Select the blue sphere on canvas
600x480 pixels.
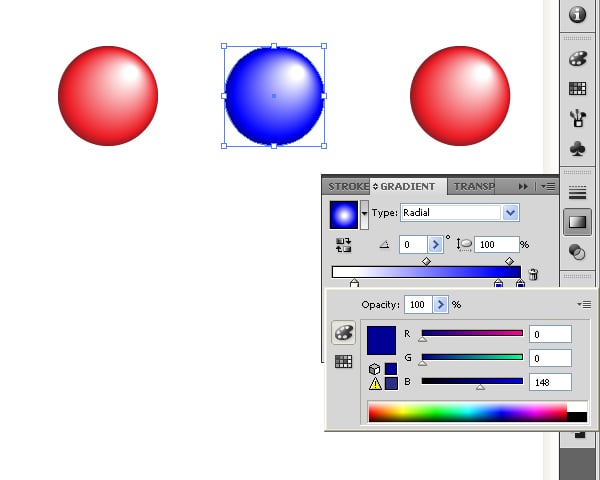274,96
